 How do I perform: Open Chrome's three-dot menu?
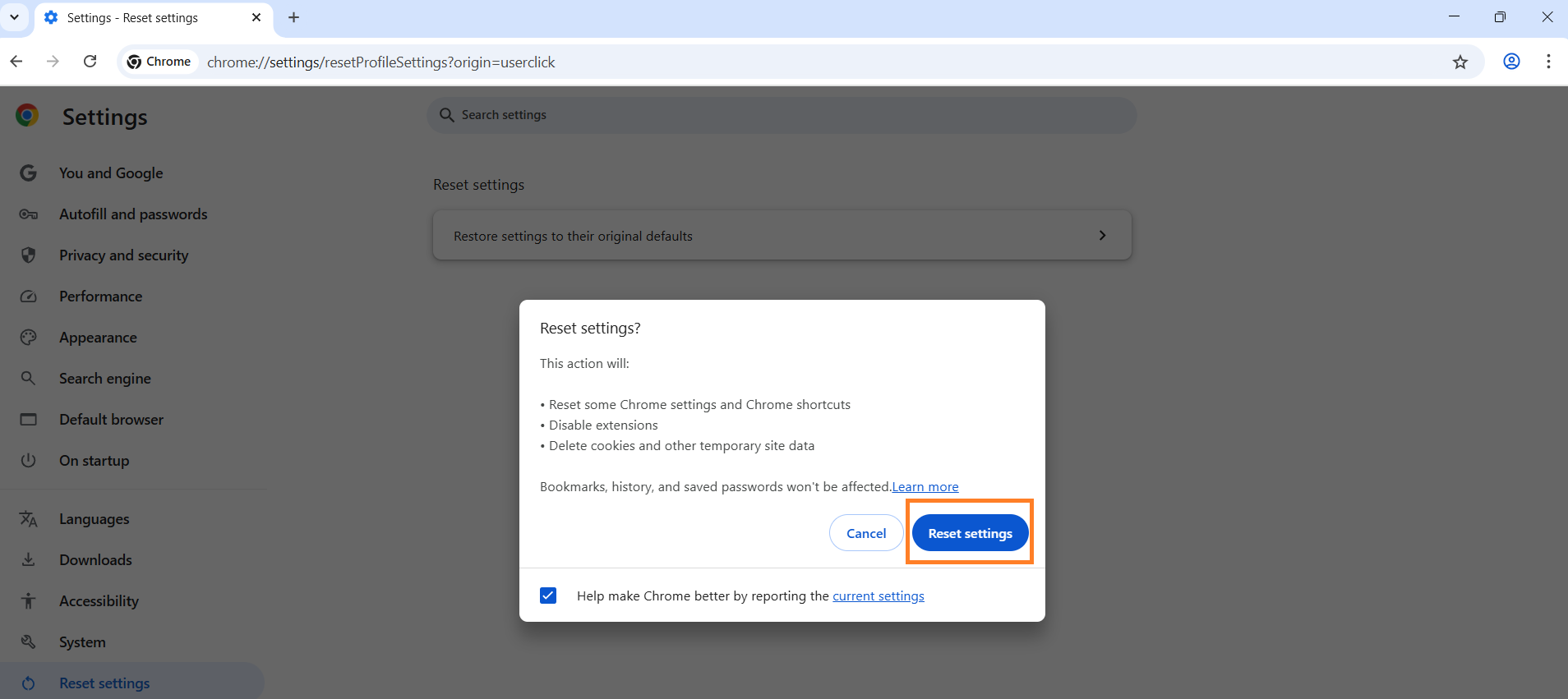coord(1548,62)
